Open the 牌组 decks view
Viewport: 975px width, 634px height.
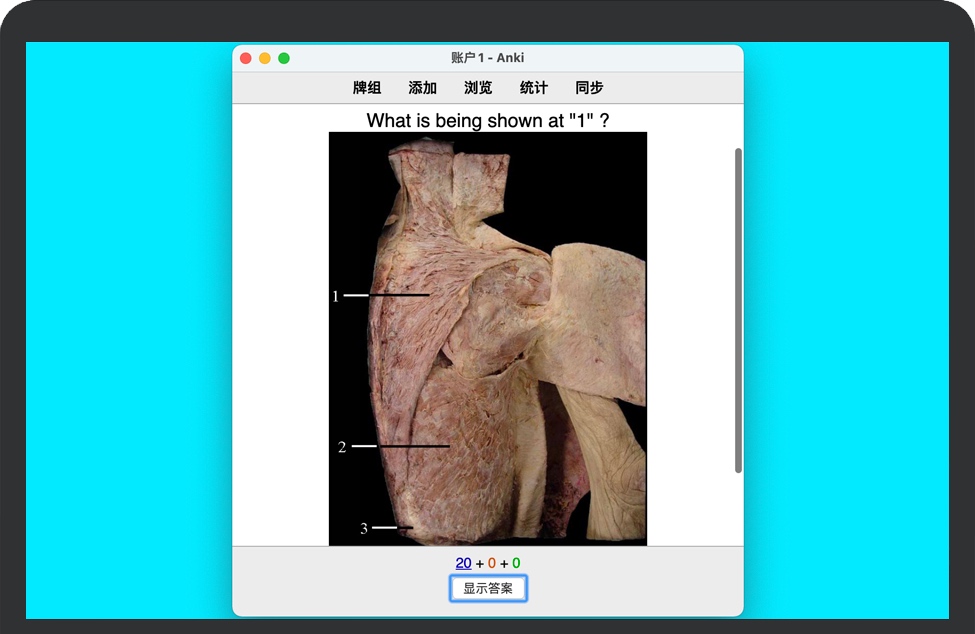tap(367, 88)
